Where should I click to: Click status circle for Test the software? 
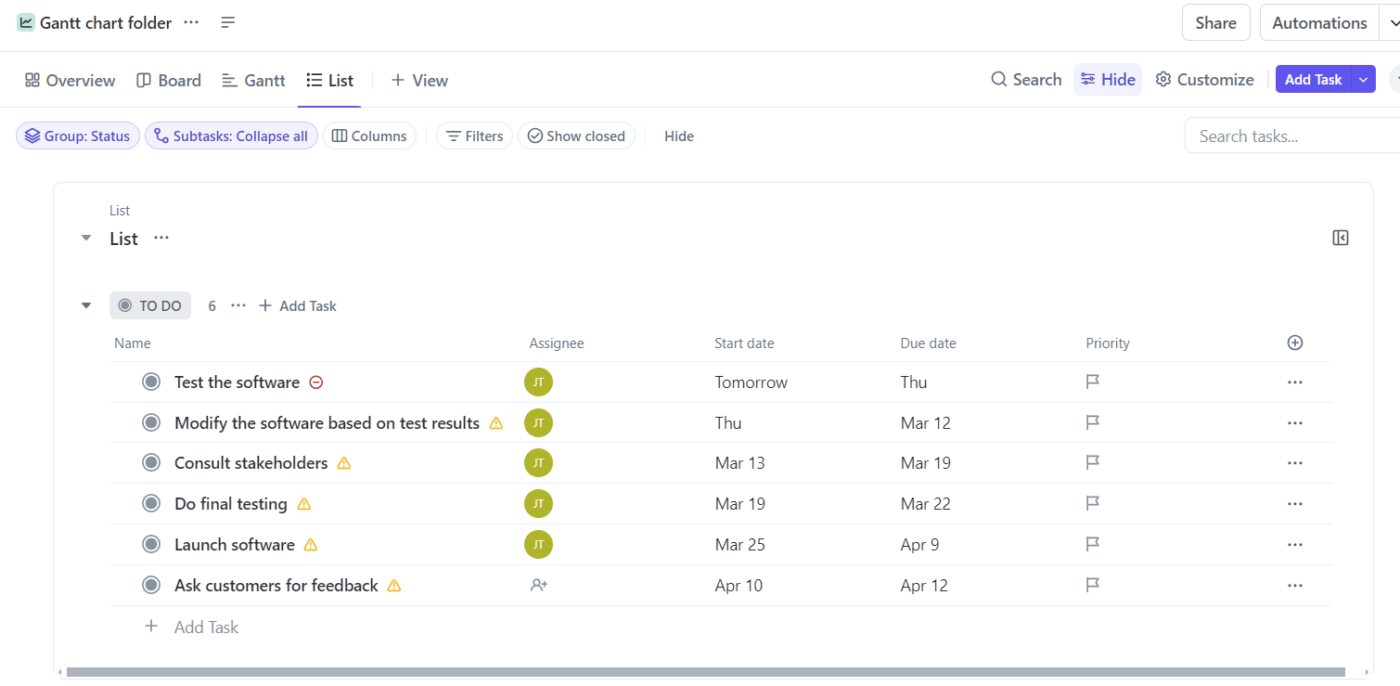pos(151,382)
